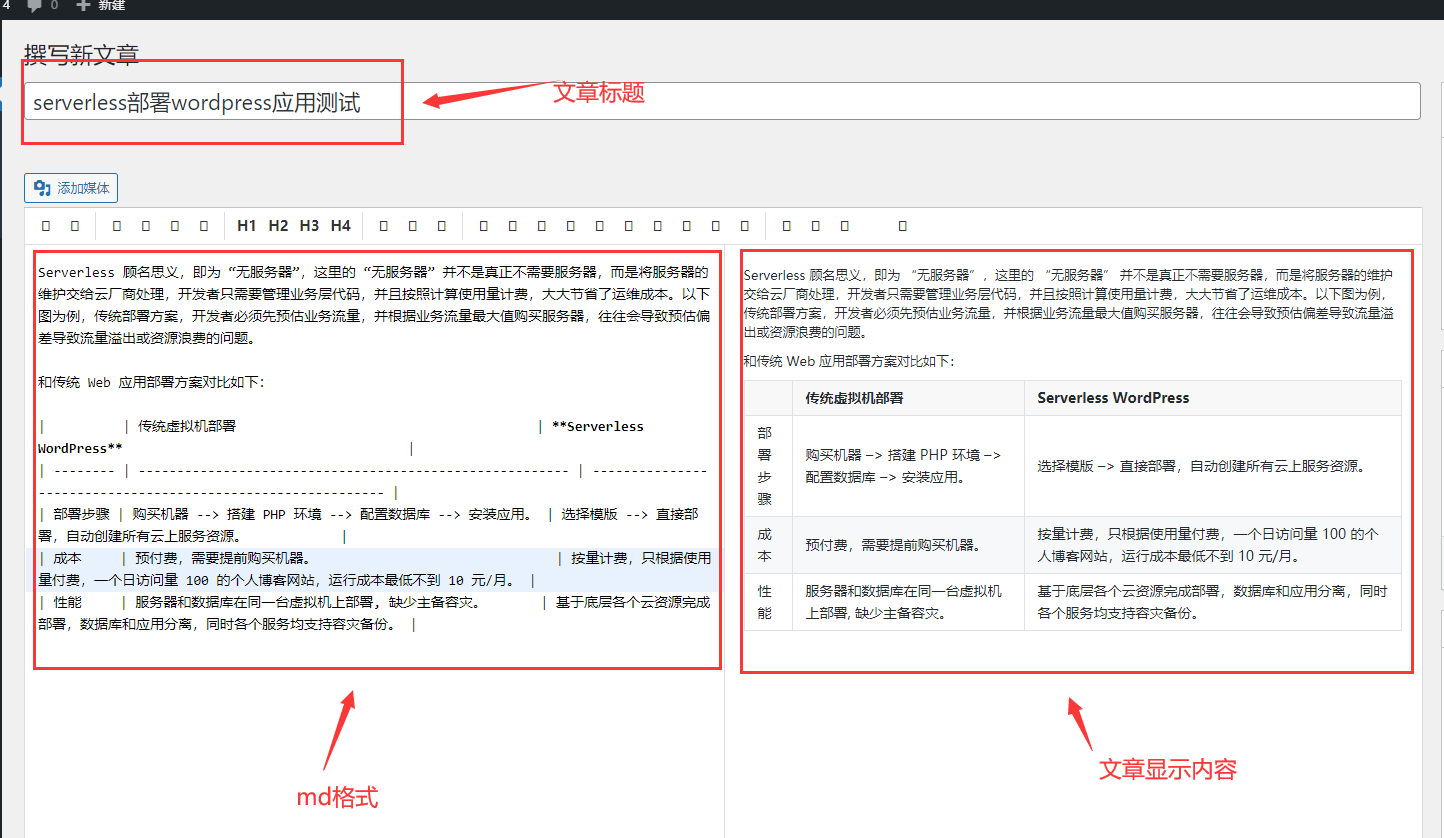
Task: Click the Redo icon next to Undo
Action: pyautogui.click(x=75, y=225)
